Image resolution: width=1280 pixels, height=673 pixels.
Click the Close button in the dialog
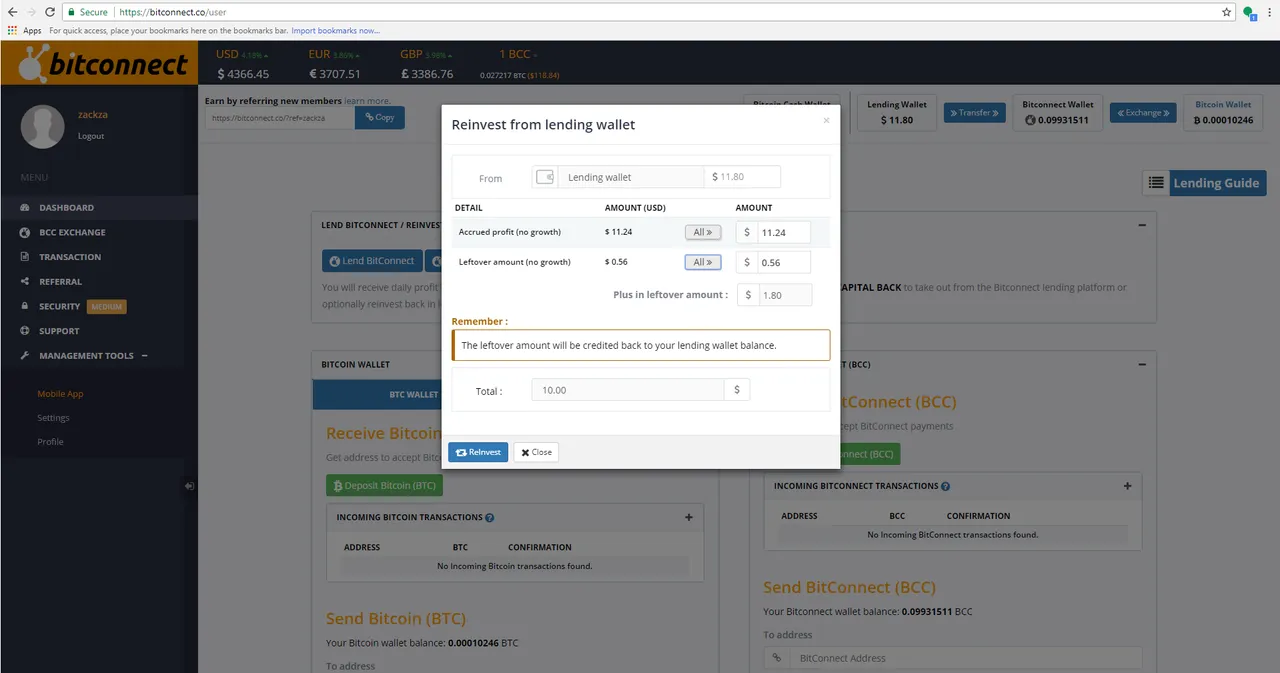[x=536, y=452]
